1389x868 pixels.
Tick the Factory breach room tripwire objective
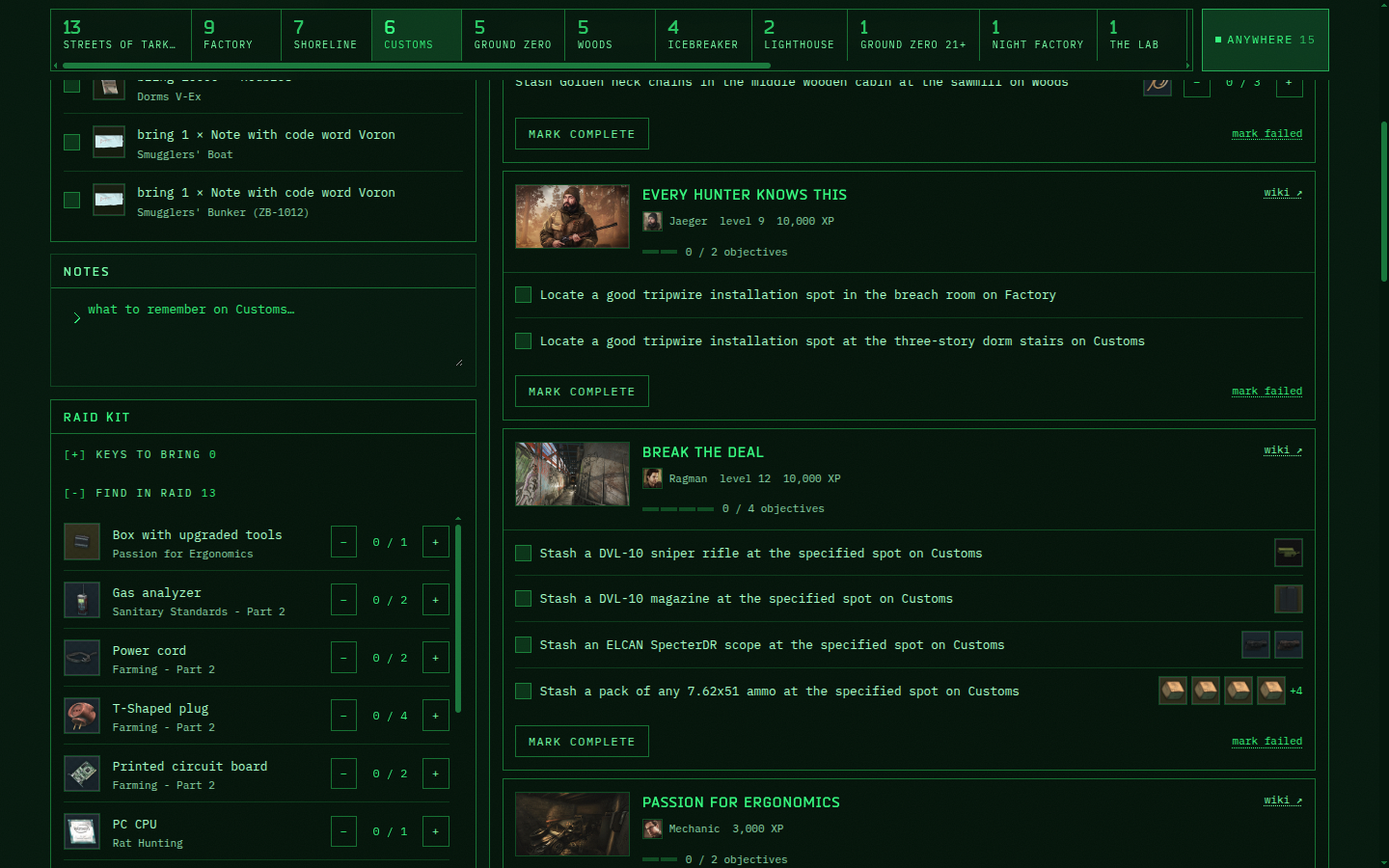(523, 295)
